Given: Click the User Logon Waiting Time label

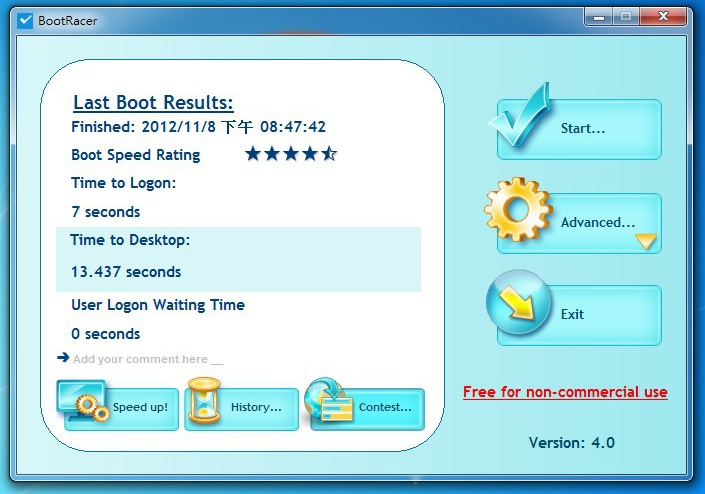Looking at the screenshot, I should (x=158, y=305).
